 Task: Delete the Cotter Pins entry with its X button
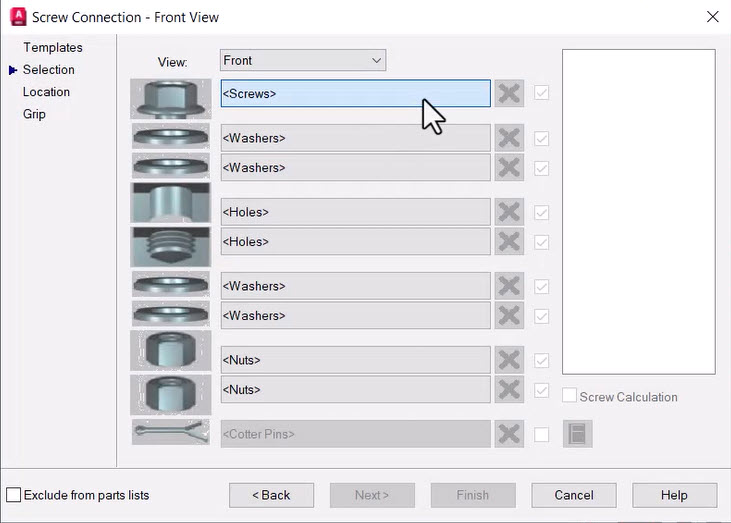pos(509,434)
